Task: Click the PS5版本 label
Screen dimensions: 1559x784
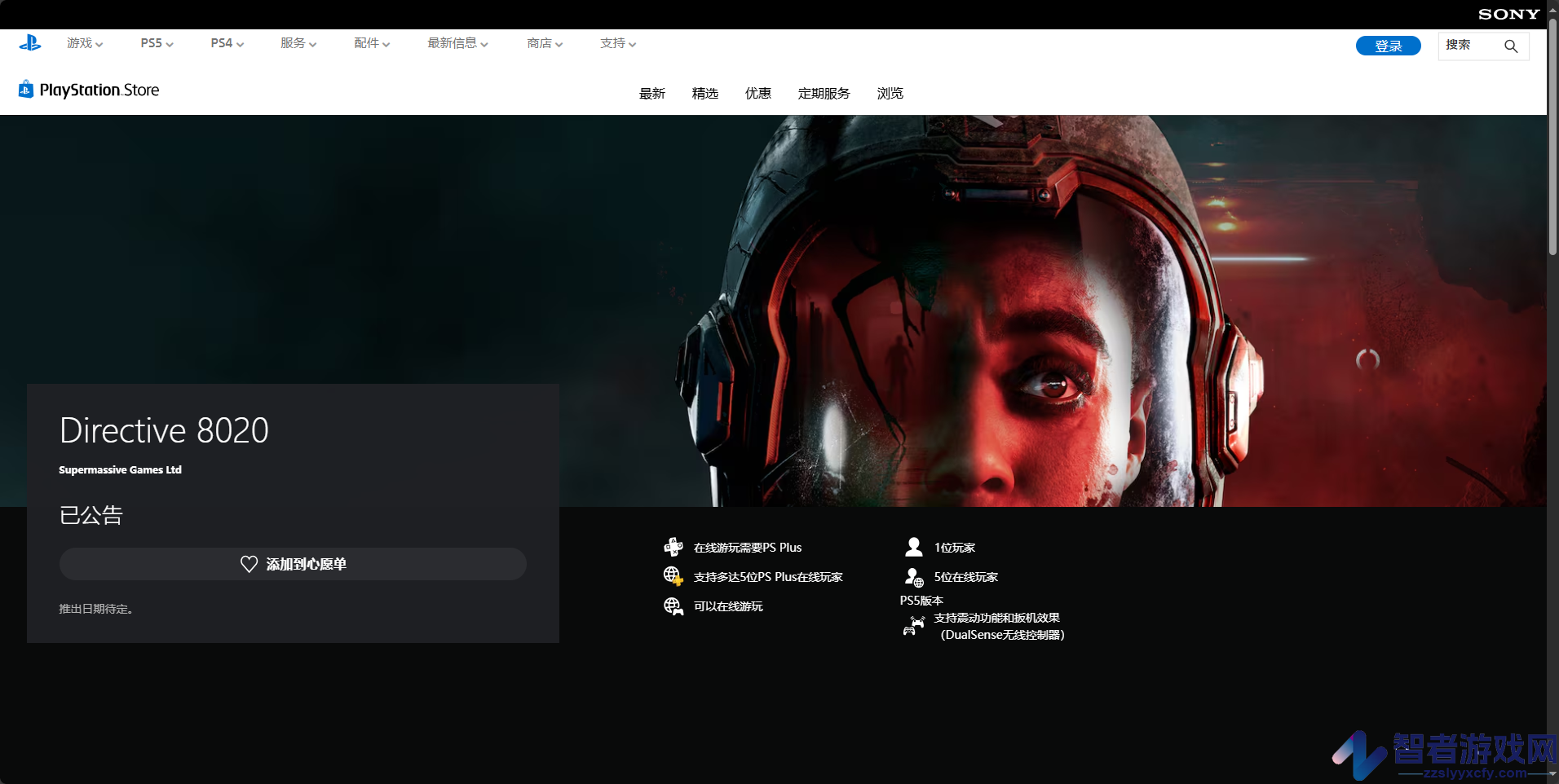Action: 921,601
